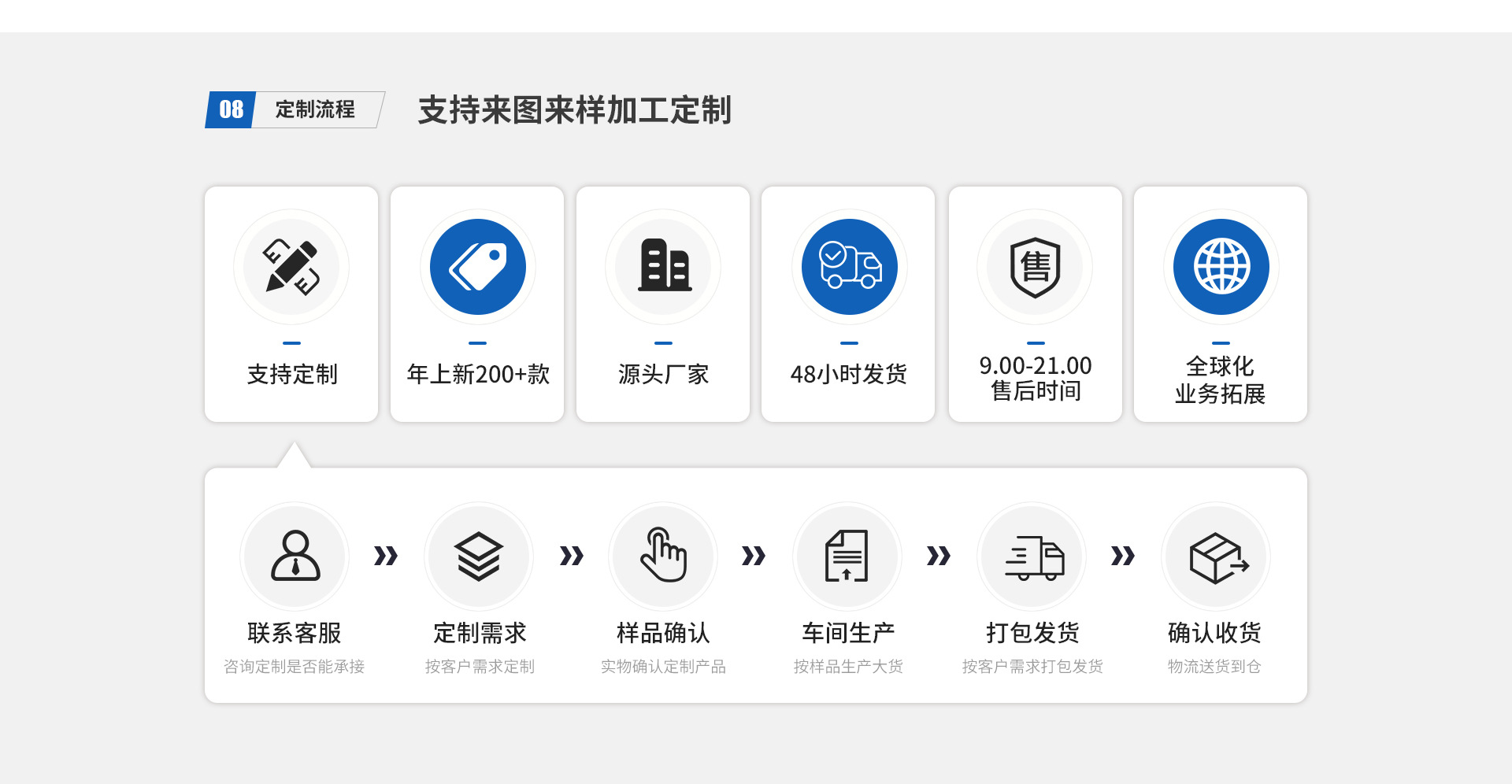This screenshot has height=784, width=1512.
Task: Click the description 按客户需求打包发货
Action: [x=1032, y=667]
